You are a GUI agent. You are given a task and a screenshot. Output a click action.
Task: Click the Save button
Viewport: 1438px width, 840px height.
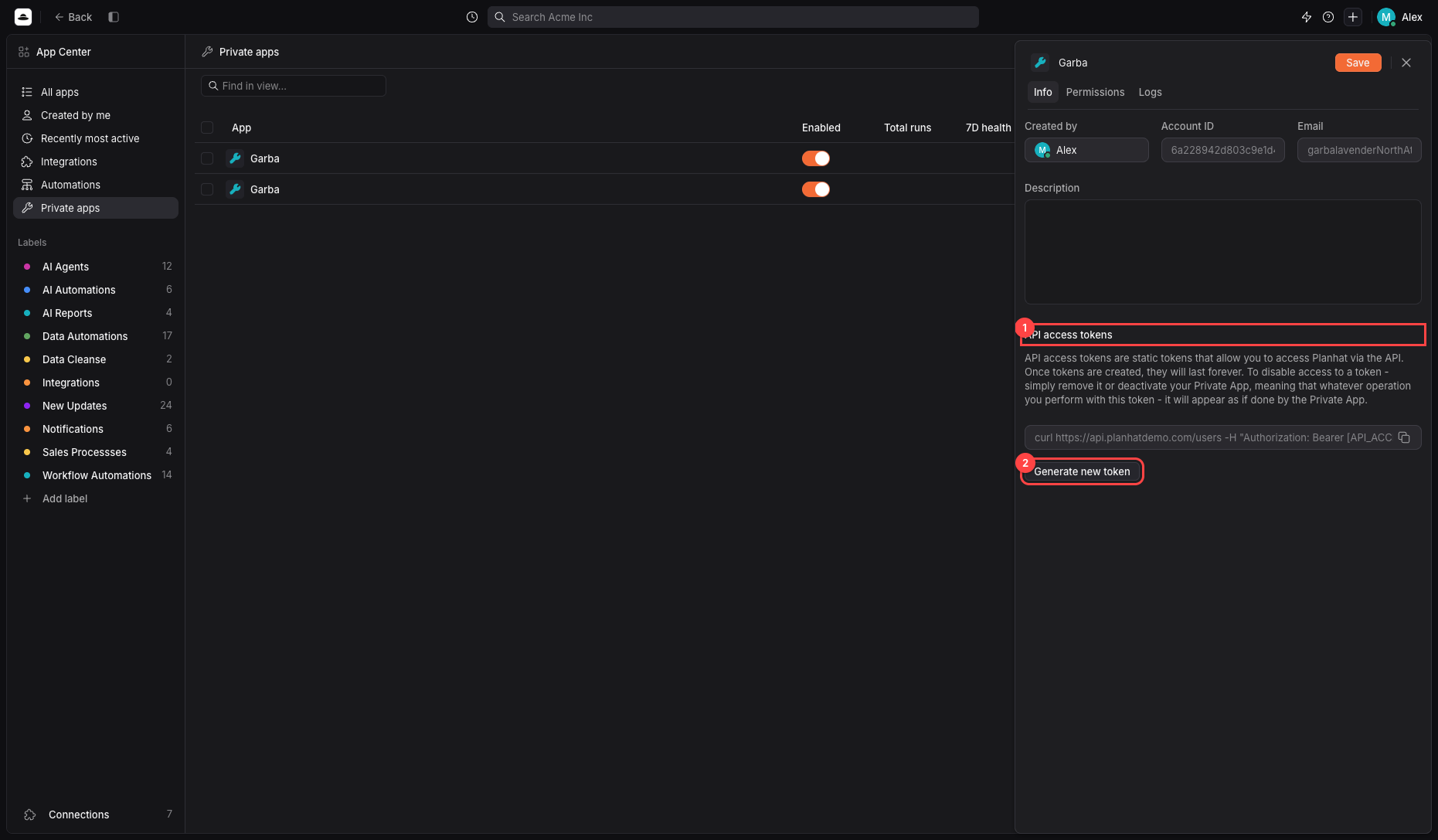(1358, 63)
